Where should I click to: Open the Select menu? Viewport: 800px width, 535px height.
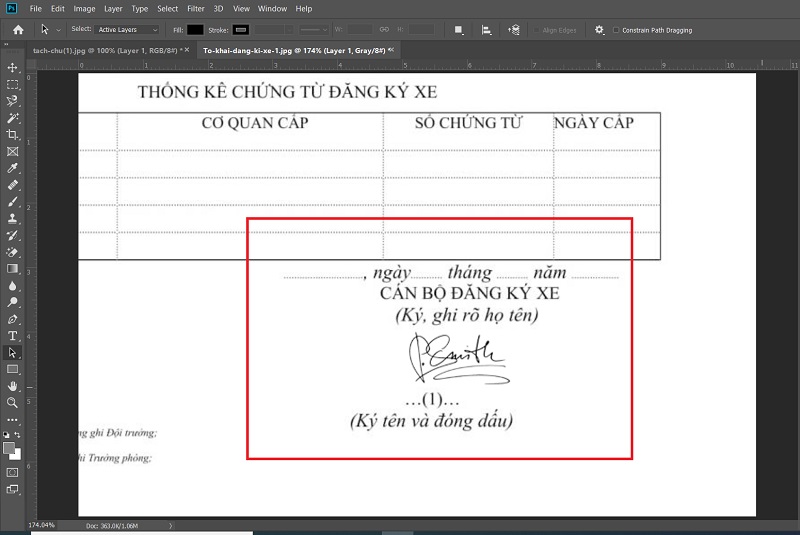click(167, 9)
